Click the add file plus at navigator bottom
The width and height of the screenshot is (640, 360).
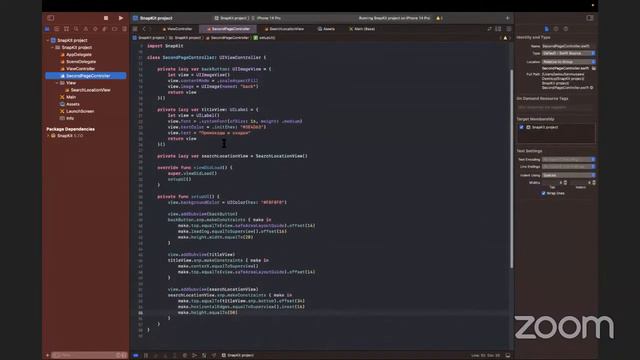[x=47, y=356]
